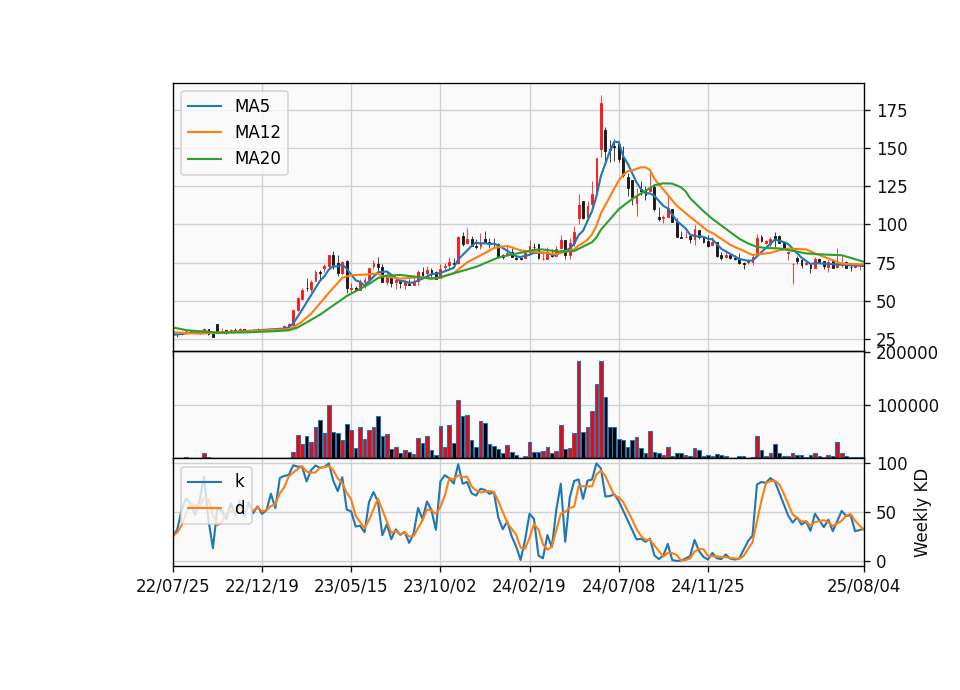960x690 pixels.
Task: Click the 22/07/25 date tick label
Action: tap(173, 587)
